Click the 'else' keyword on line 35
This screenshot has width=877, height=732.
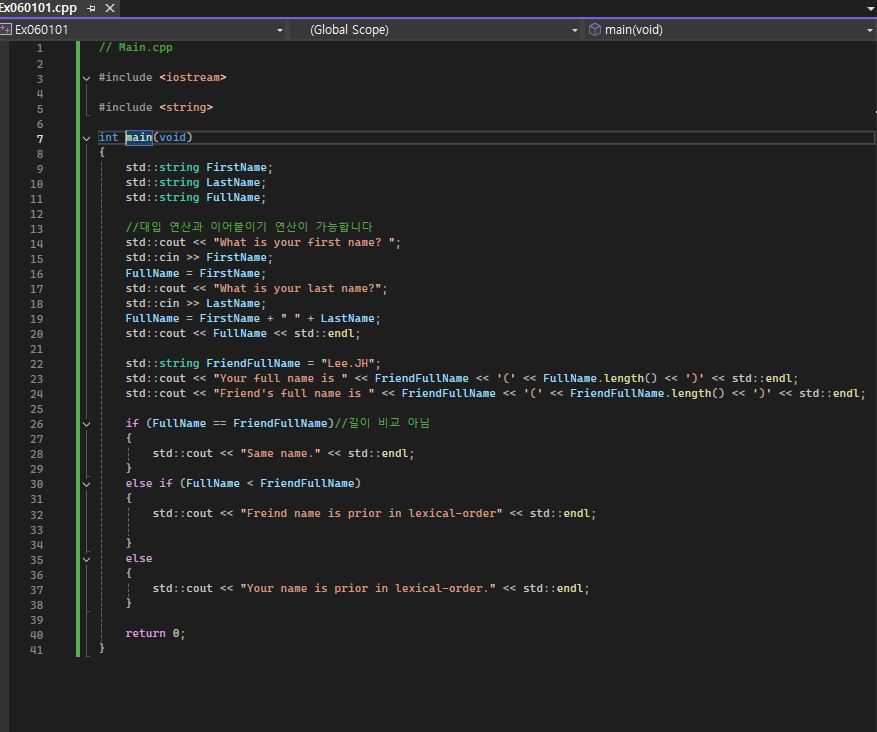(x=139, y=559)
